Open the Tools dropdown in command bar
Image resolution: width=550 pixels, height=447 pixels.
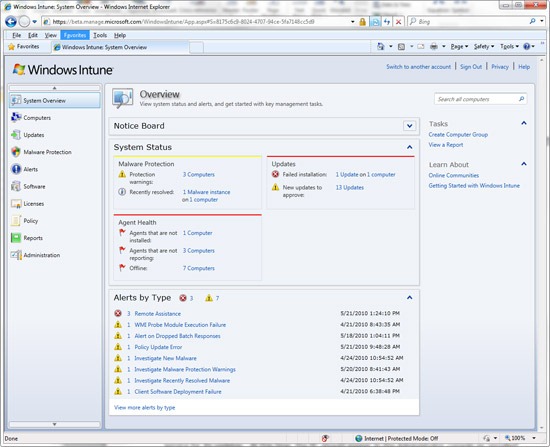click(x=509, y=46)
